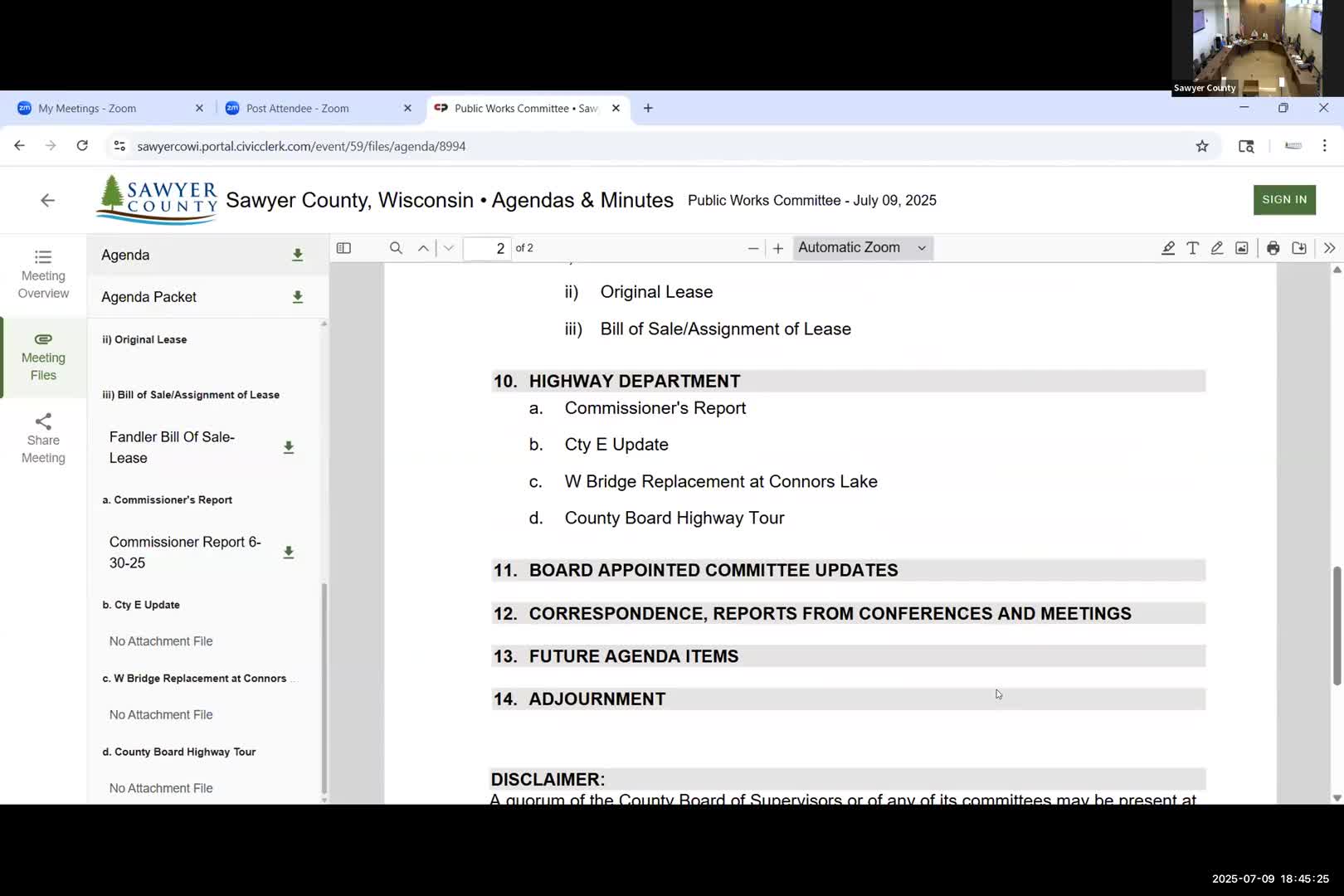Select 'ii) Original Lease' sidebar item

[x=144, y=339]
